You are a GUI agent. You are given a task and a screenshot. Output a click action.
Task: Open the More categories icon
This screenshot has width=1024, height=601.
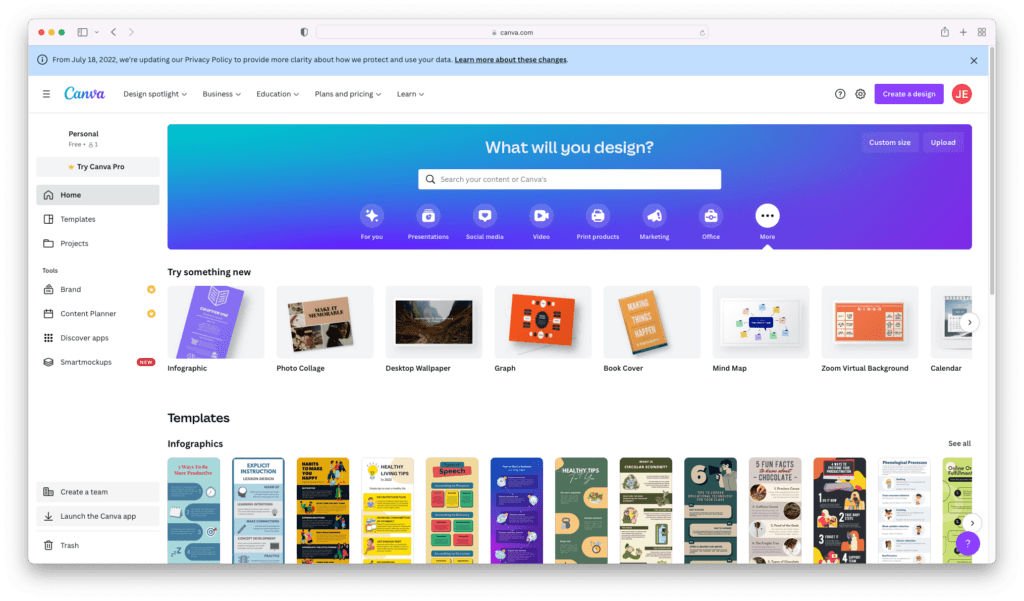[x=767, y=216]
